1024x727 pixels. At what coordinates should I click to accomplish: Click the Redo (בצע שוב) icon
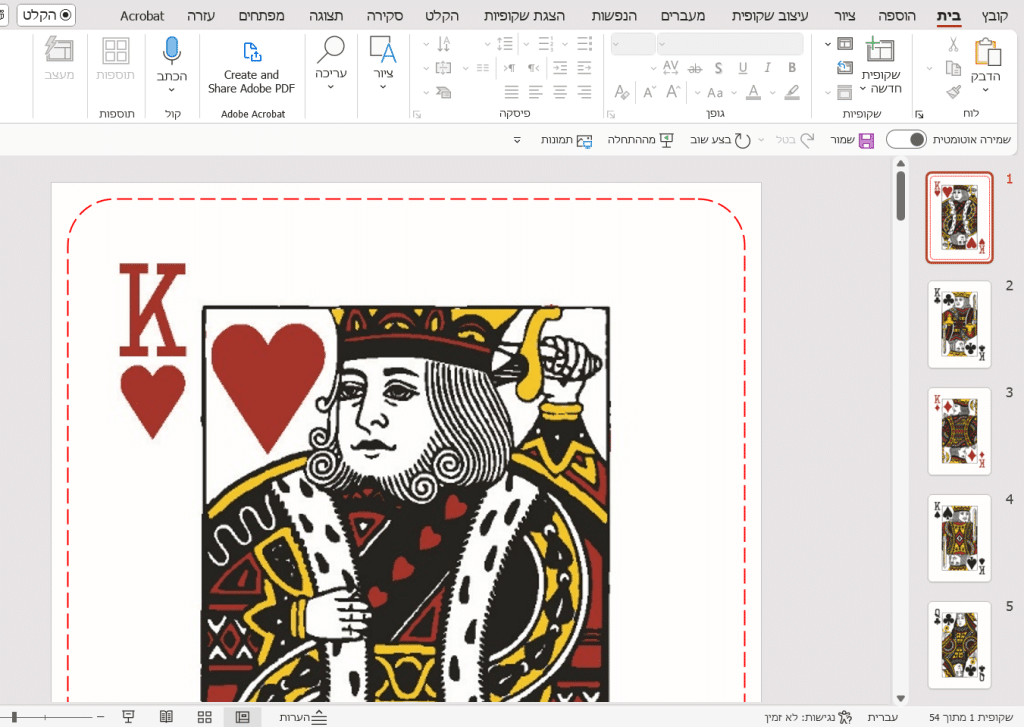pos(743,140)
